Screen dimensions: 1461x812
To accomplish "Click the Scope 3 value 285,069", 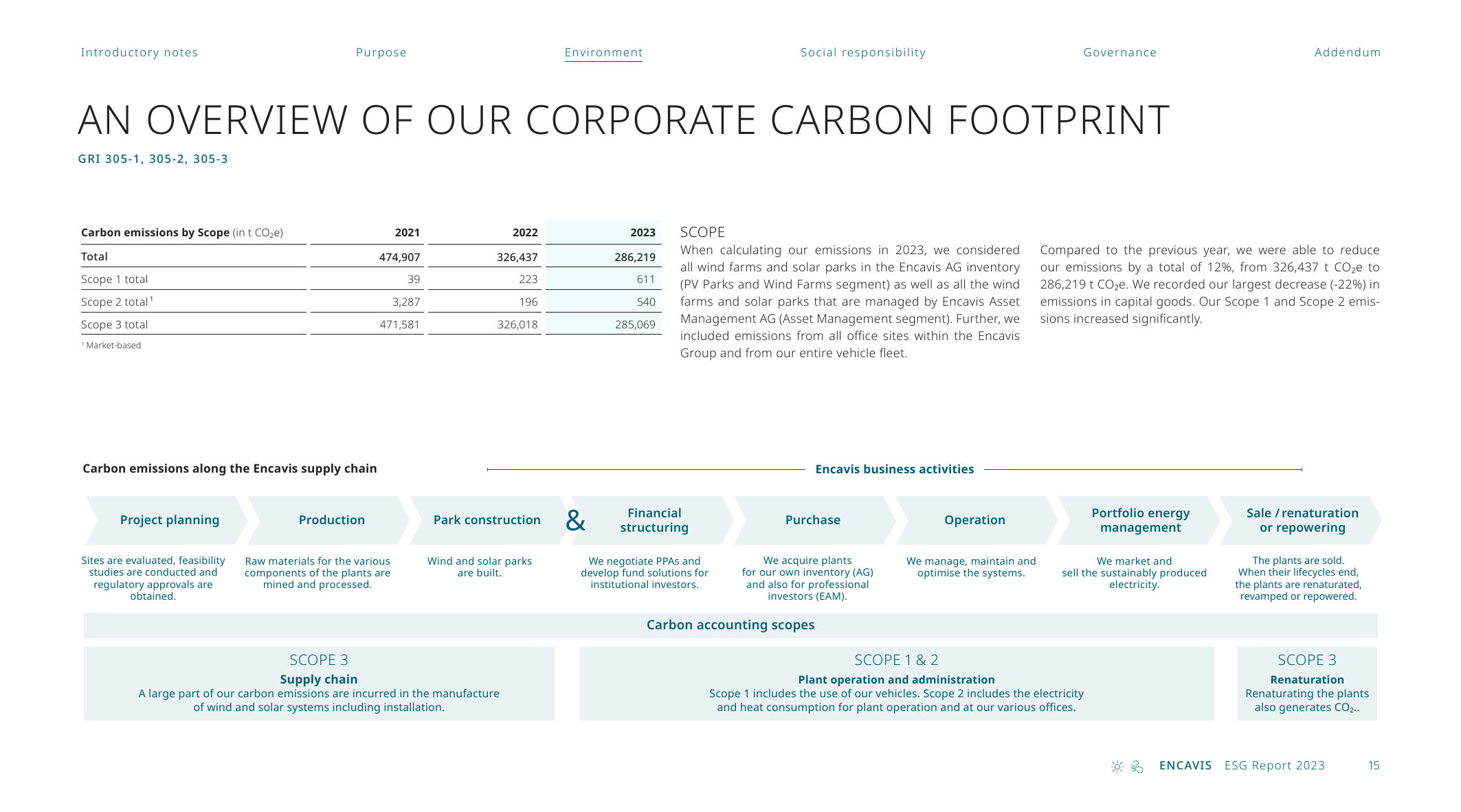I will click(635, 324).
